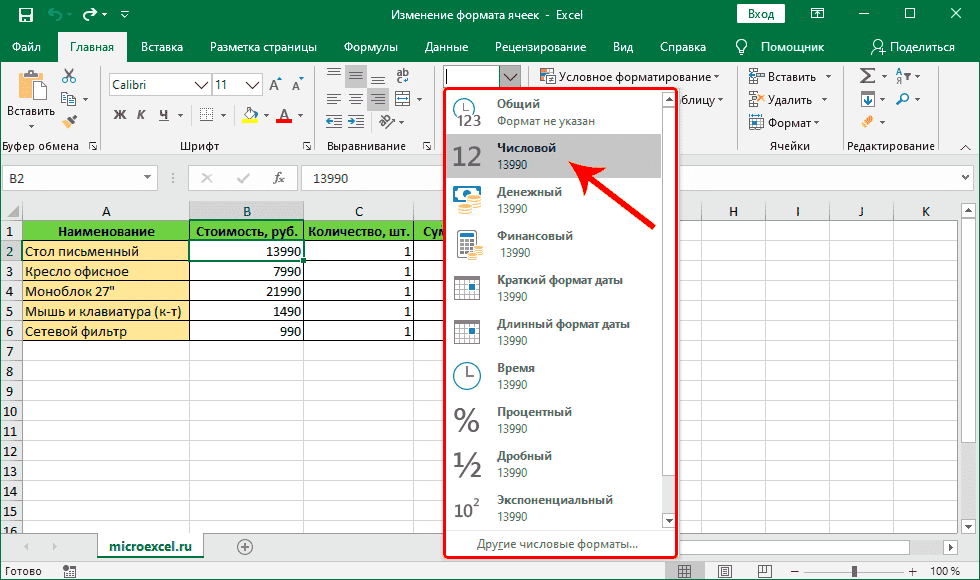Screen dimensions: 980x580
Task: Open the AutoSum function
Action: pos(868,74)
